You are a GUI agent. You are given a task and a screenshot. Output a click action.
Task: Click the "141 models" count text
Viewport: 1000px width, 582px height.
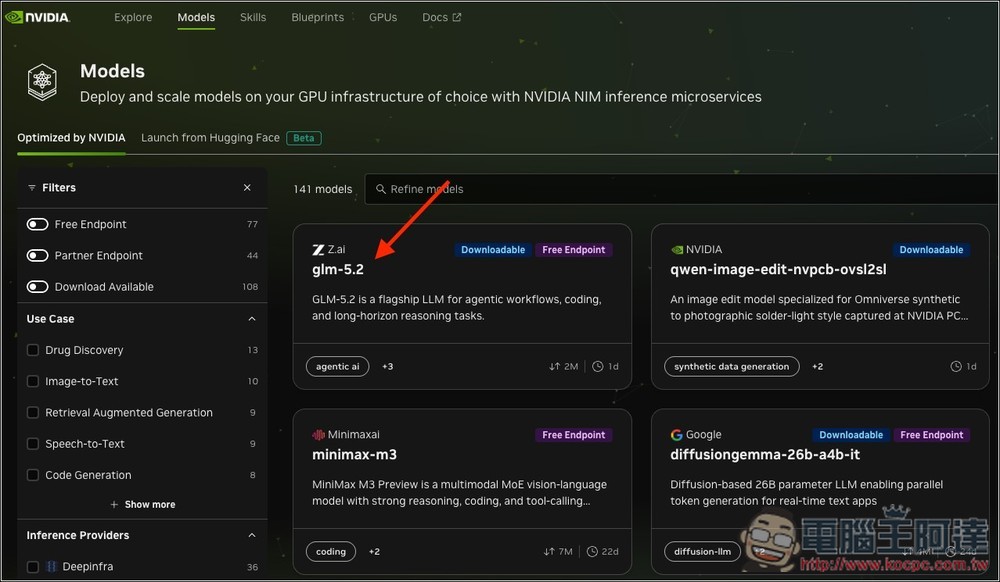[x=322, y=189]
